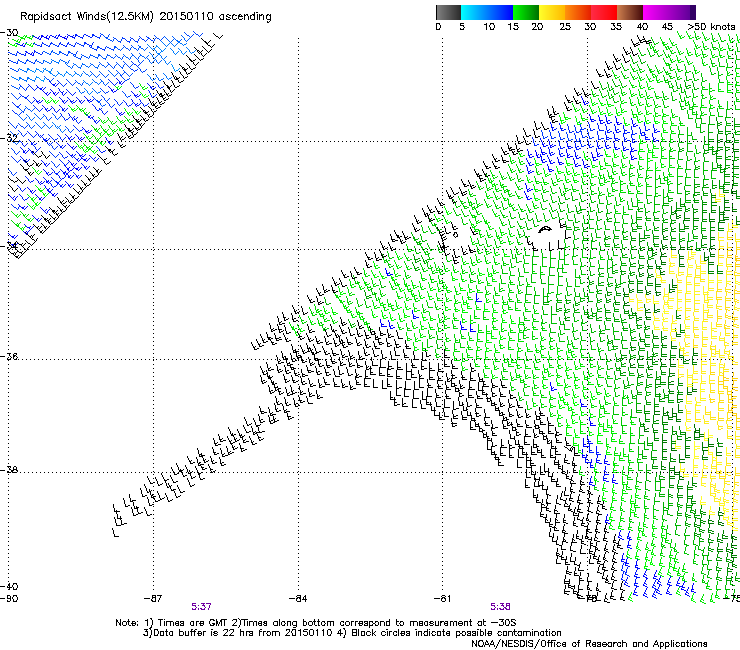Click the orange 25-30 knots legend segment
Image resolution: width=740 pixels, height=650 pixels.
click(578, 12)
